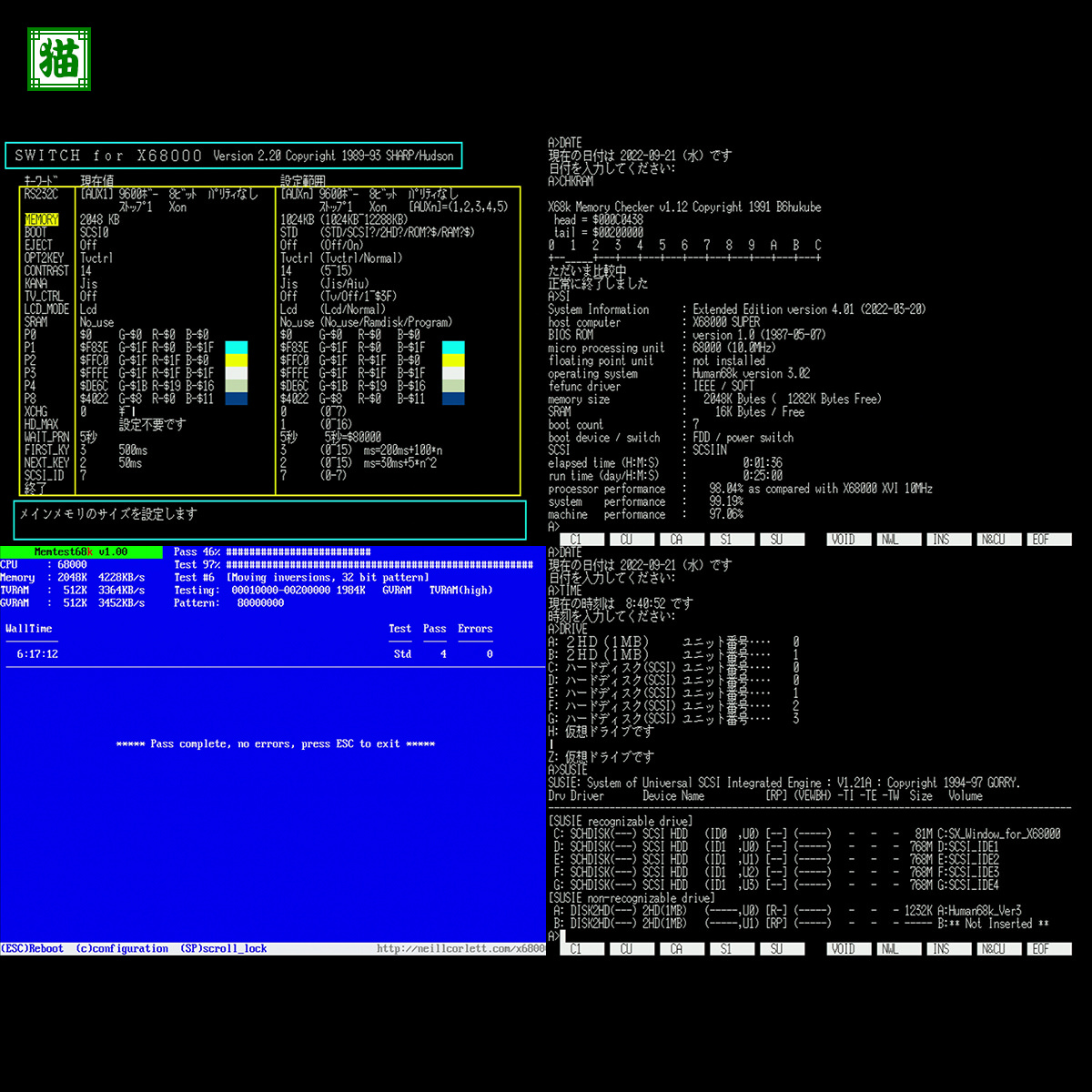Pick the white P3 swatch in setting range column
Viewport: 1092px width, 1092px height.
coord(453,373)
